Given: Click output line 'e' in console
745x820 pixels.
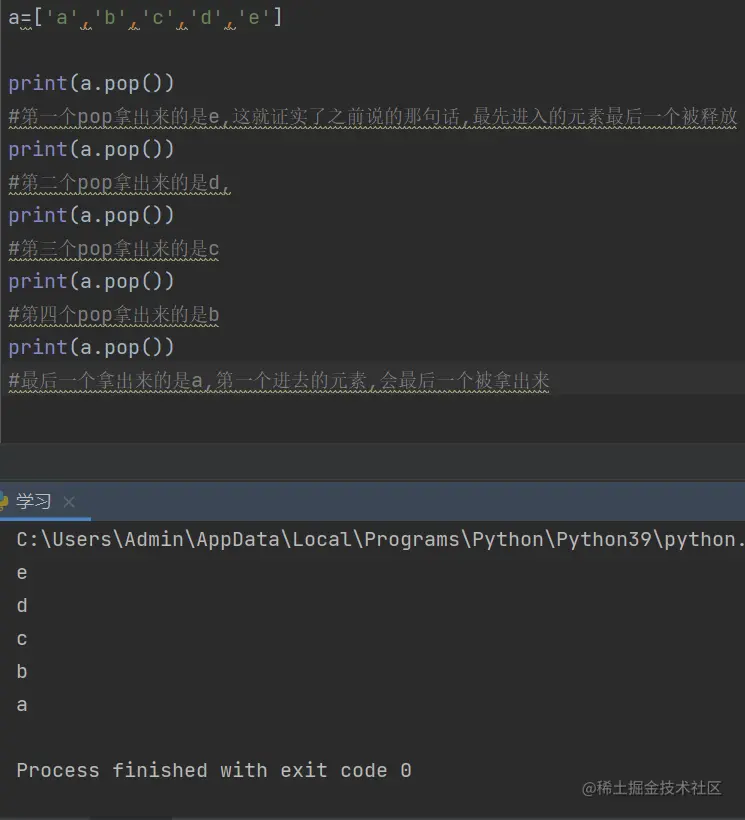Looking at the screenshot, I should (22, 573).
